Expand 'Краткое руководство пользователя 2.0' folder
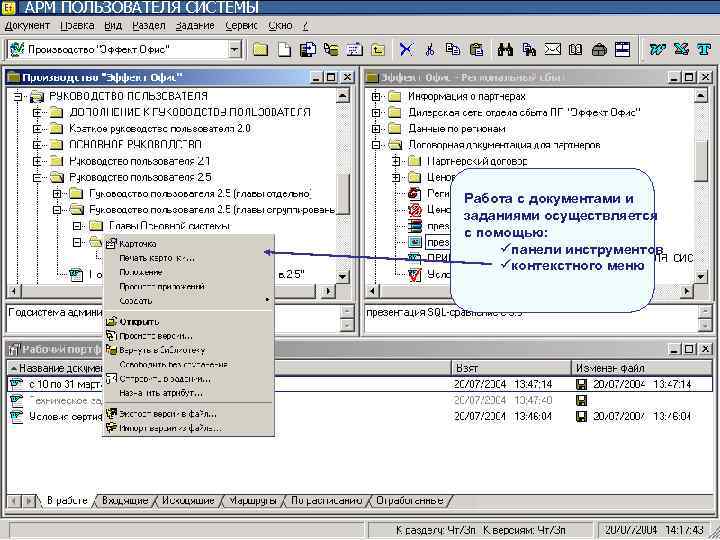The image size is (720, 540). click(x=37, y=129)
